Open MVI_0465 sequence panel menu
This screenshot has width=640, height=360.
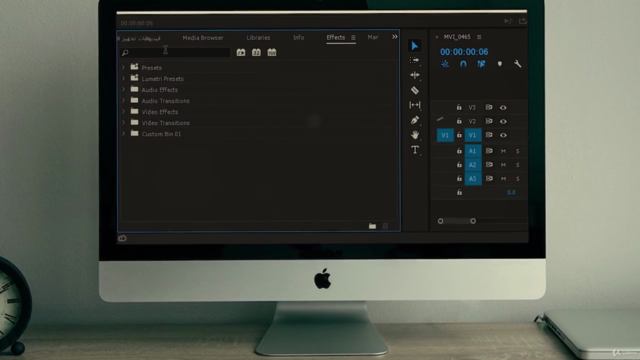coord(479,37)
